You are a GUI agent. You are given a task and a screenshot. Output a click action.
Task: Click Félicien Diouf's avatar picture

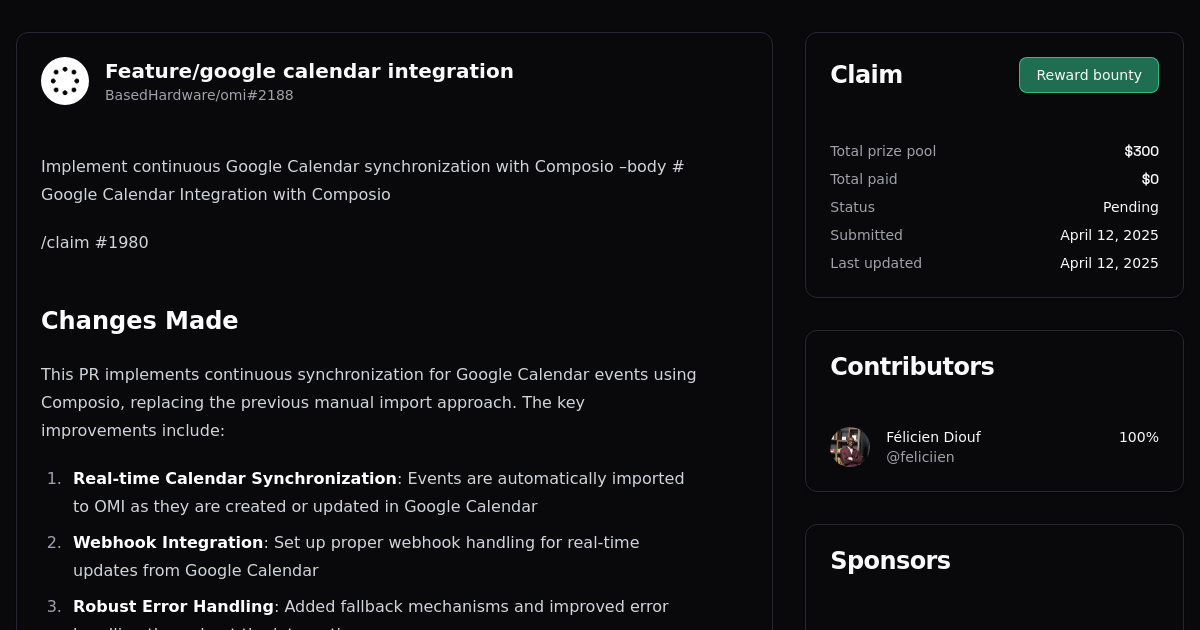[x=849, y=447]
